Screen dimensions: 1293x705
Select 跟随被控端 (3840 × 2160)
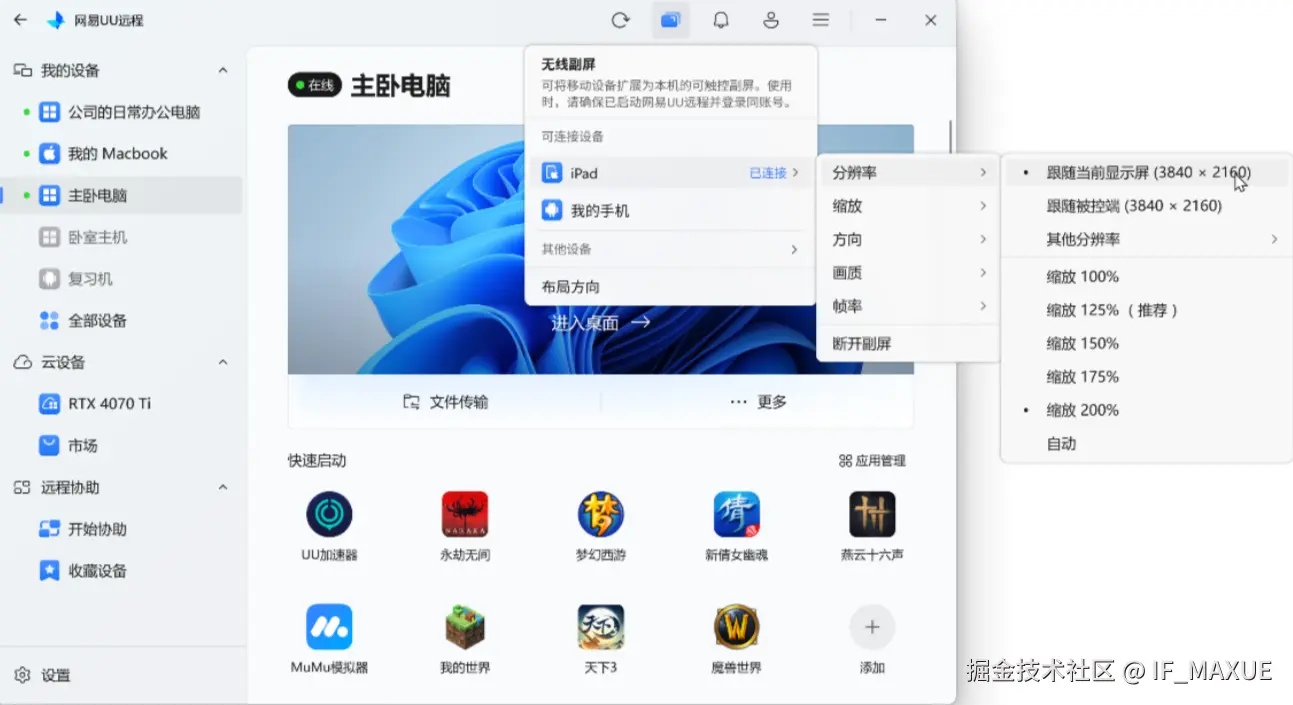pyautogui.click(x=1147, y=206)
